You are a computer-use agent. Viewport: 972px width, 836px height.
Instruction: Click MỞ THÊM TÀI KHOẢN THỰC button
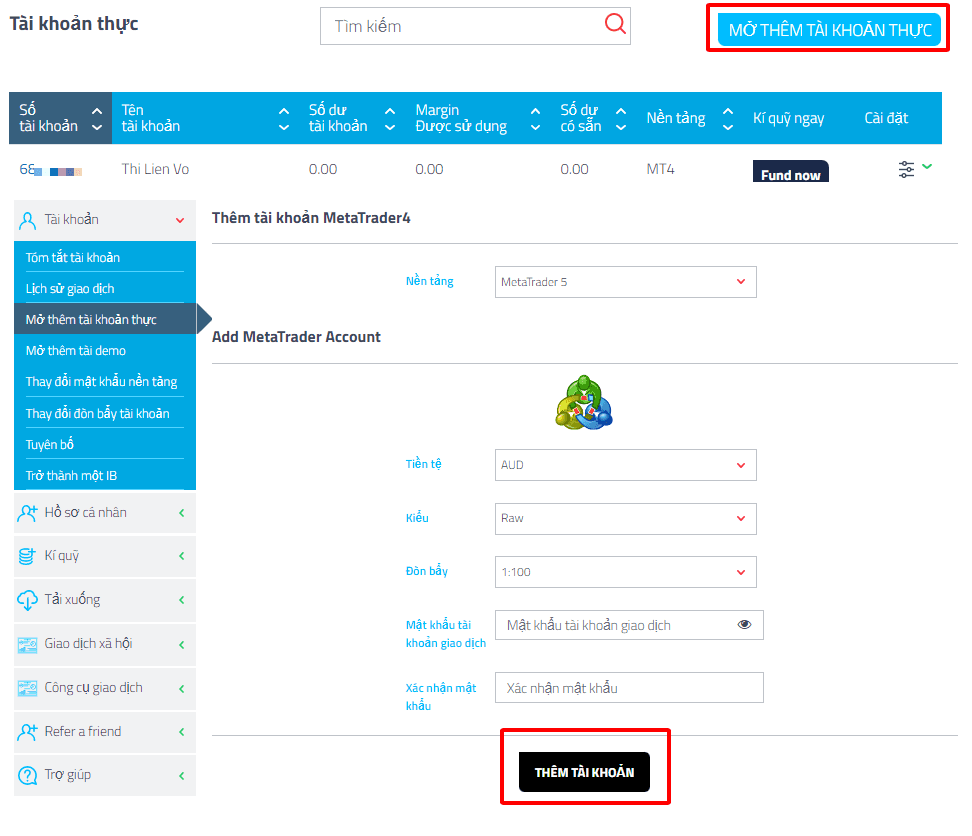point(829,29)
